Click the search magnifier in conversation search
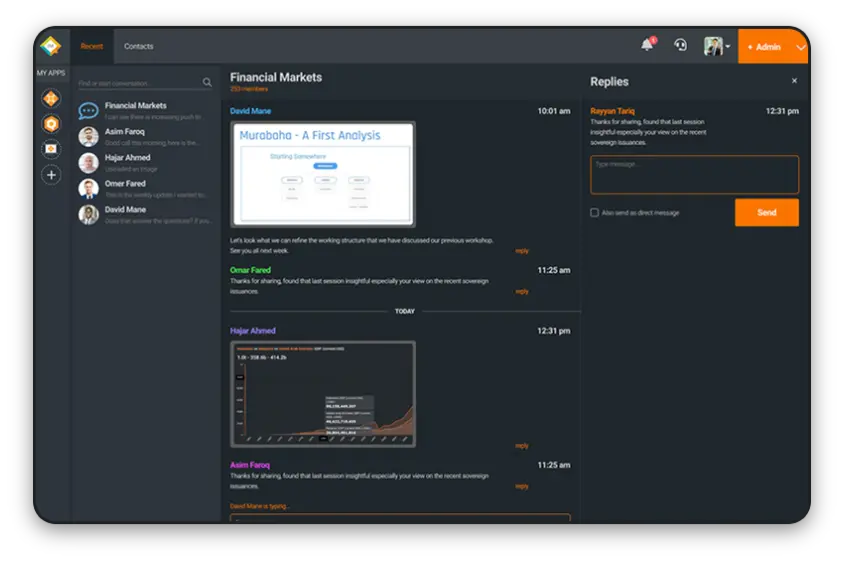This screenshot has width=844, height=562. [x=207, y=83]
